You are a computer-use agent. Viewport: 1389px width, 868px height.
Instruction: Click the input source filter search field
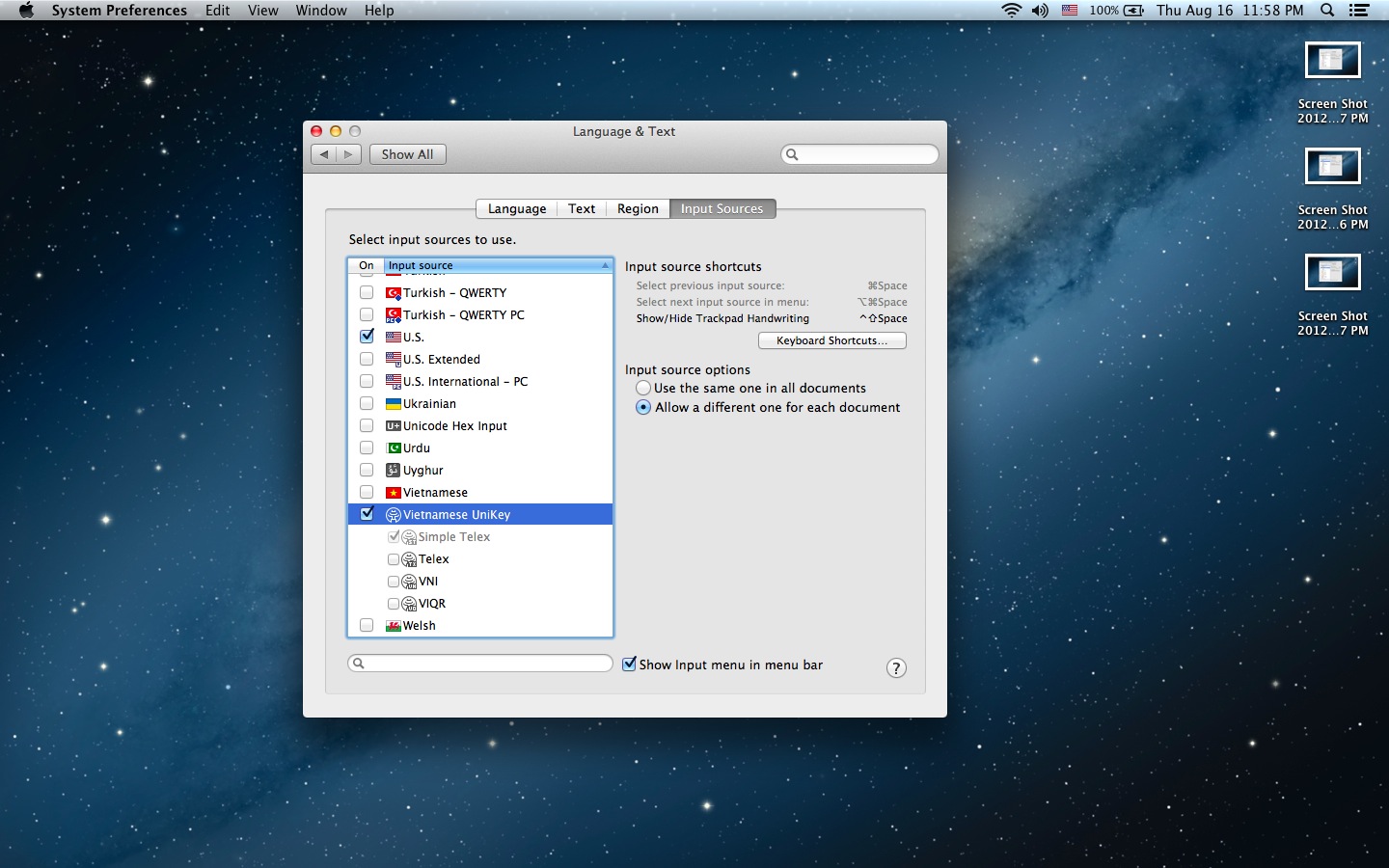[x=480, y=664]
